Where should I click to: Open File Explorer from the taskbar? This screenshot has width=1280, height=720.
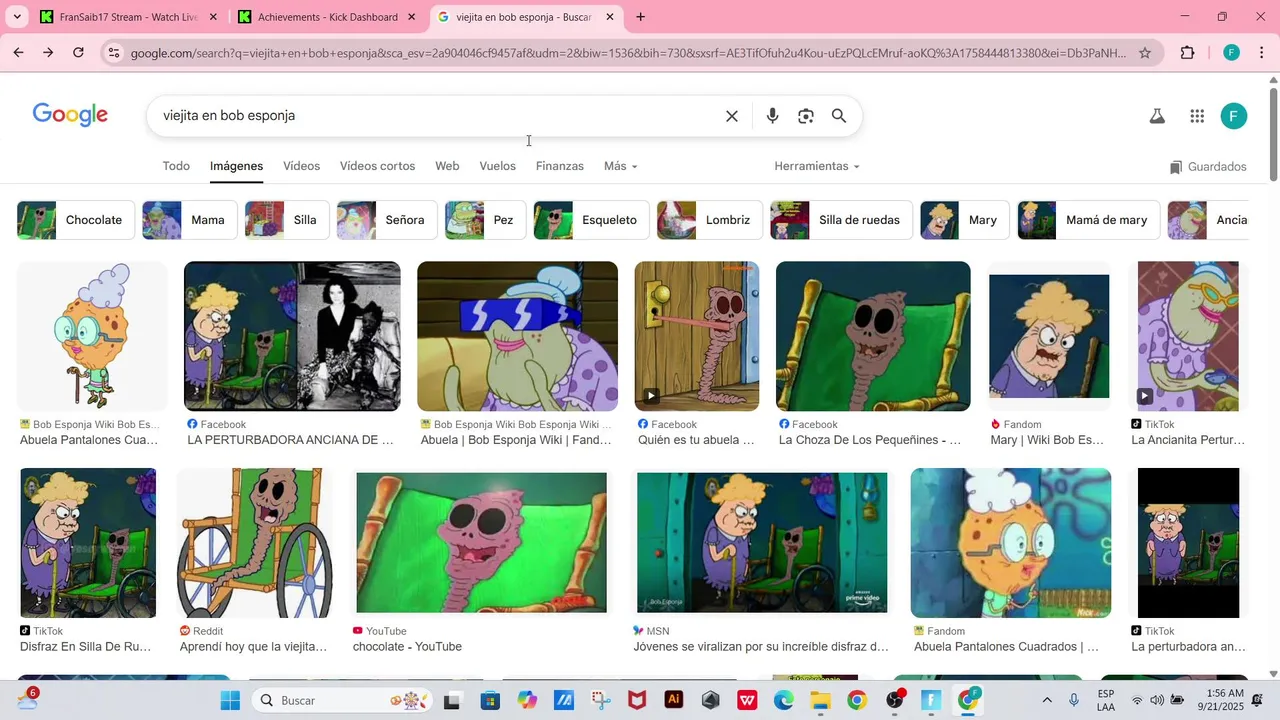point(820,700)
